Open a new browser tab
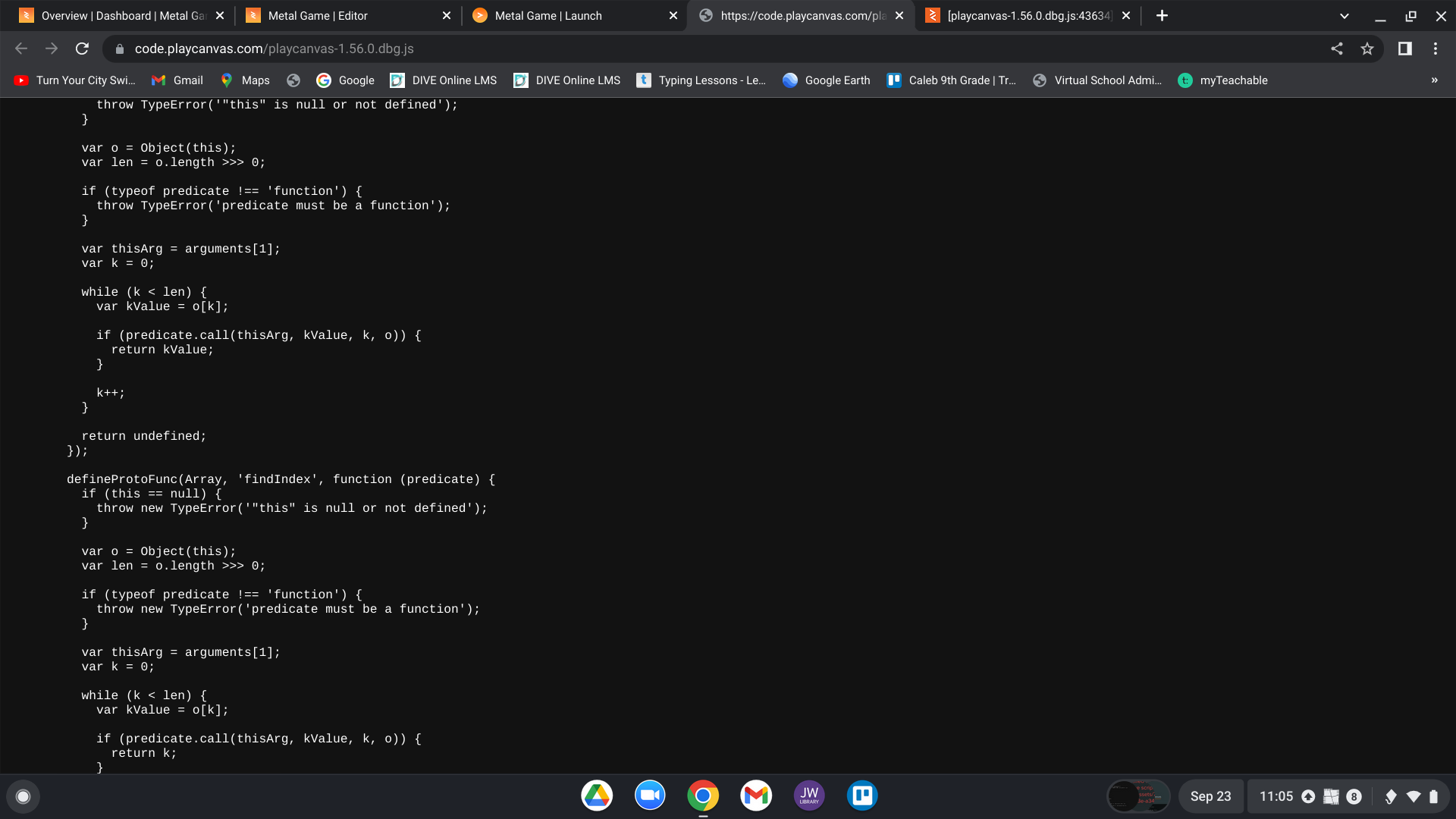This screenshot has width=1456, height=819. pyautogui.click(x=1162, y=15)
